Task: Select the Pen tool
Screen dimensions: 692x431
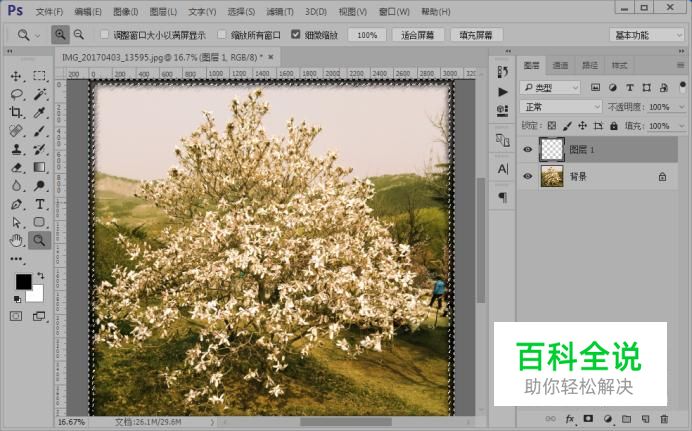Action: 16,204
